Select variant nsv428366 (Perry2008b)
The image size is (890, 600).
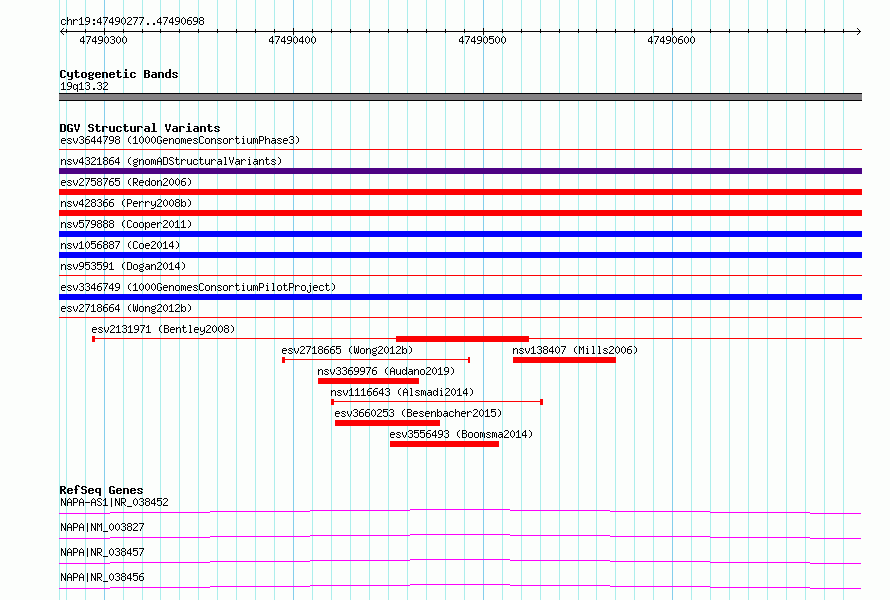coord(126,203)
